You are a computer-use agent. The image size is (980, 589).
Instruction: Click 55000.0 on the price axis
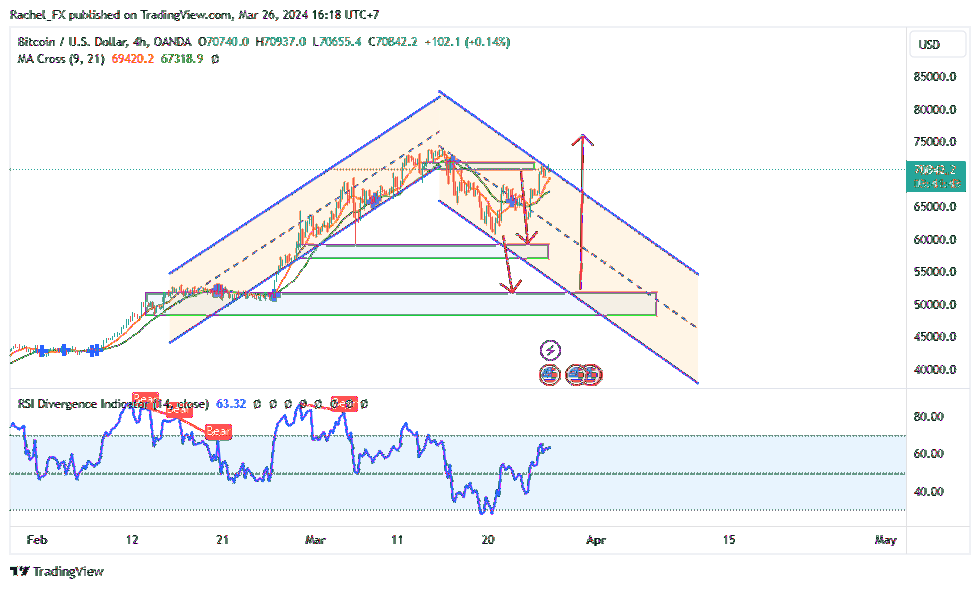pos(935,272)
